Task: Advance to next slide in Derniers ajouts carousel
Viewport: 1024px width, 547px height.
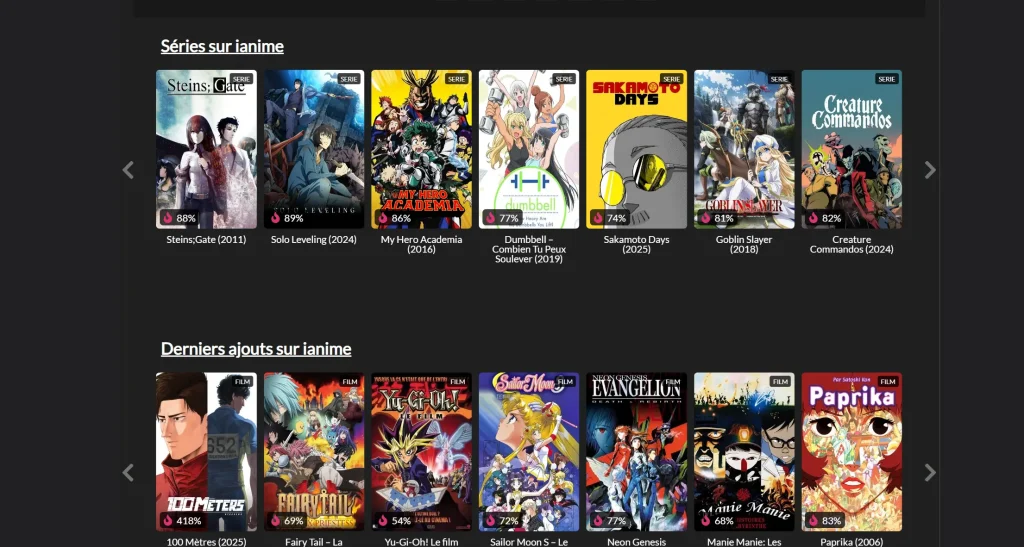Action: click(930, 473)
